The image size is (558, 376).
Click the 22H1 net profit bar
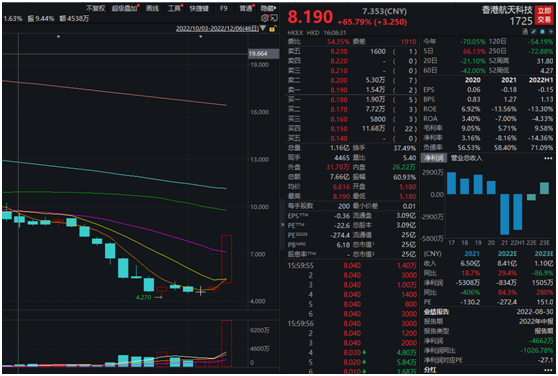518,212
